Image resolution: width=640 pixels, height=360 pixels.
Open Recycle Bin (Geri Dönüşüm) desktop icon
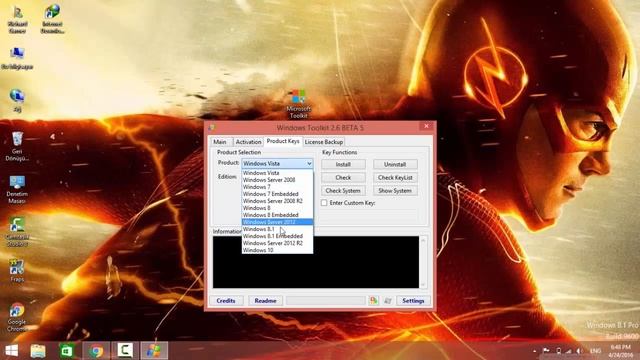(x=17, y=147)
